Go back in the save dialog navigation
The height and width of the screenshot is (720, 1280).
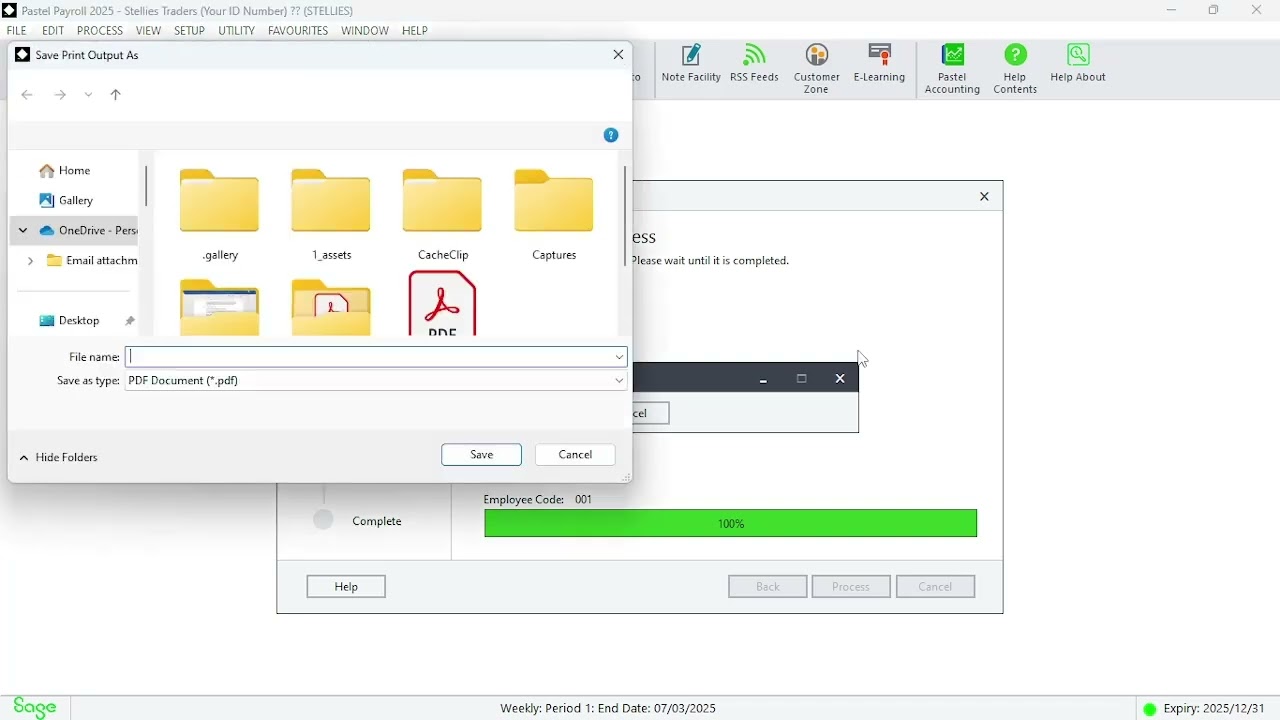(x=27, y=95)
